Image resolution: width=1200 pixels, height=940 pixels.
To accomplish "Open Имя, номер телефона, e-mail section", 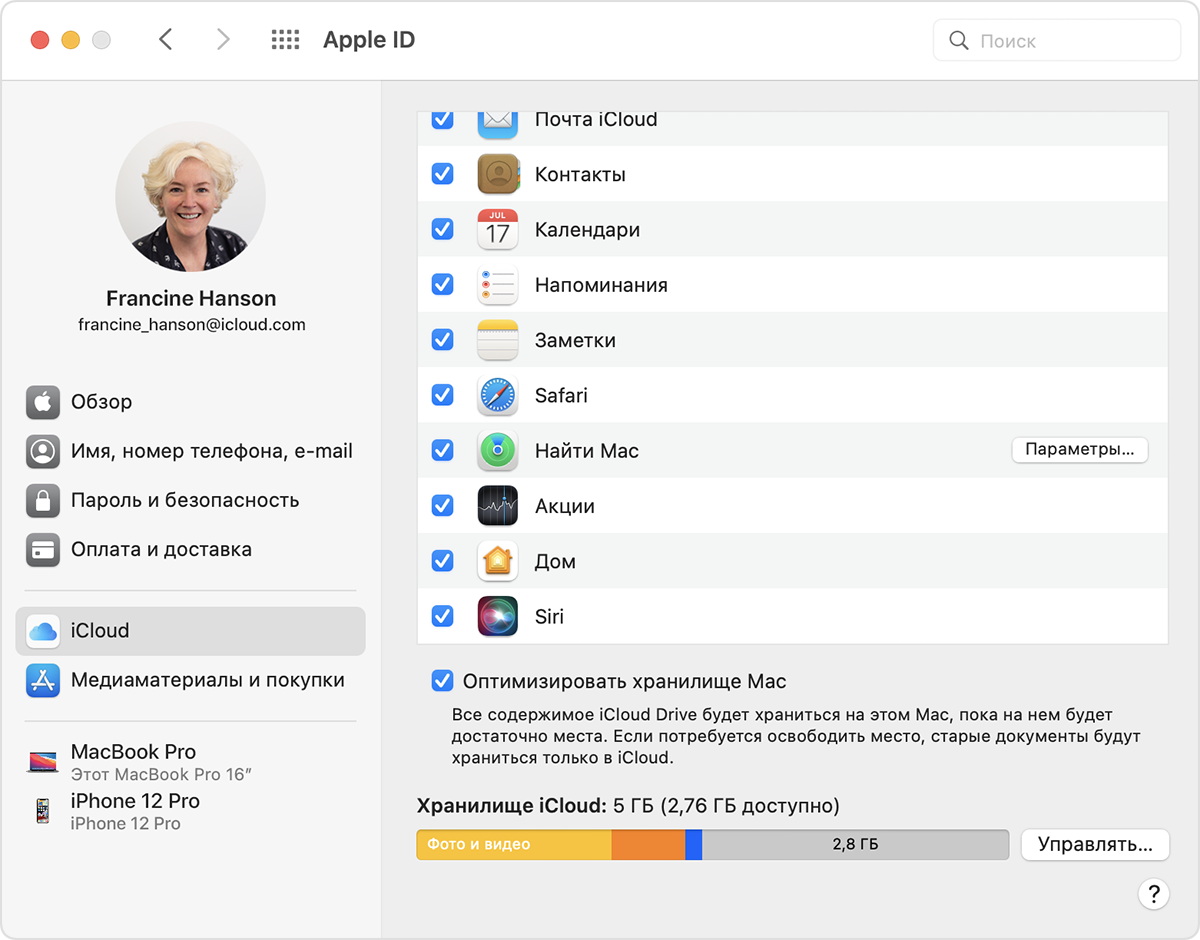I will pos(190,451).
